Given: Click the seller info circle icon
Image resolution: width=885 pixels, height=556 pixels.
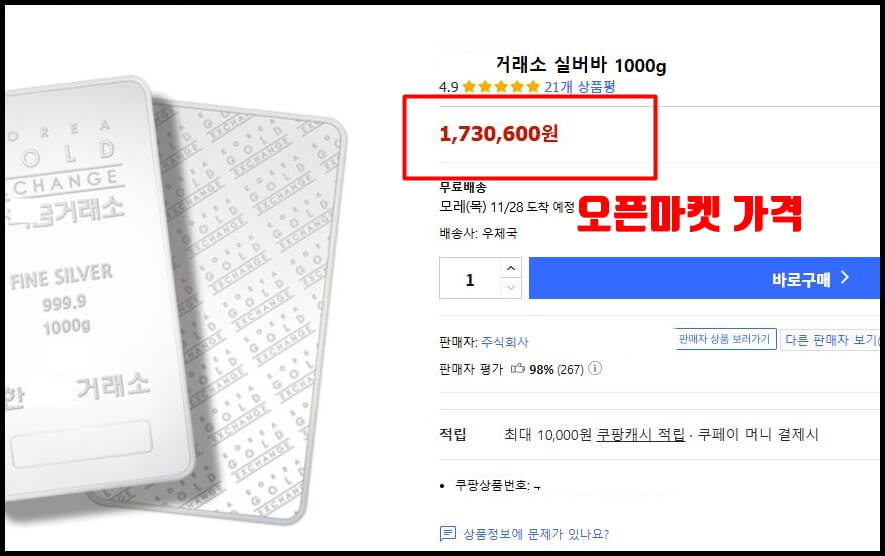Looking at the screenshot, I should [595, 369].
